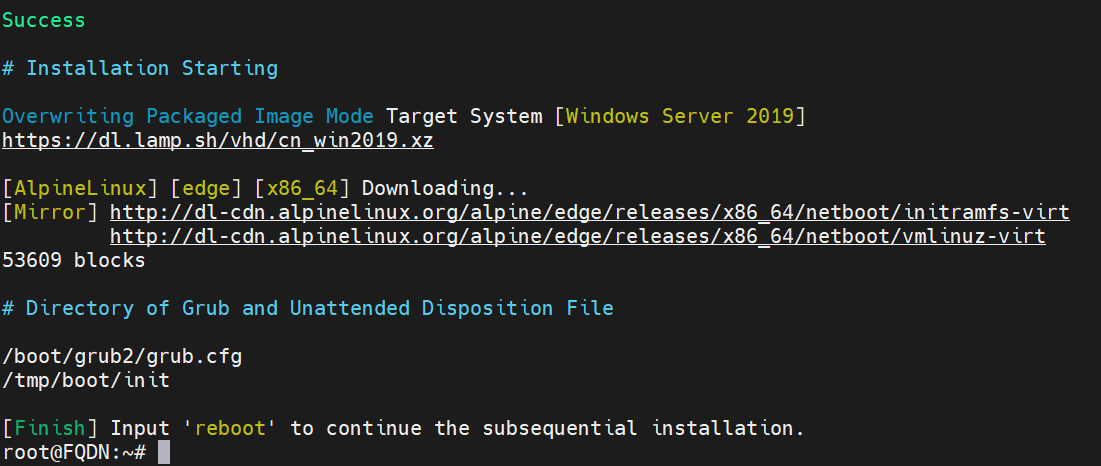
Task: Open the dl.lamp.sh cn_win2019.xz link
Action: click(217, 140)
